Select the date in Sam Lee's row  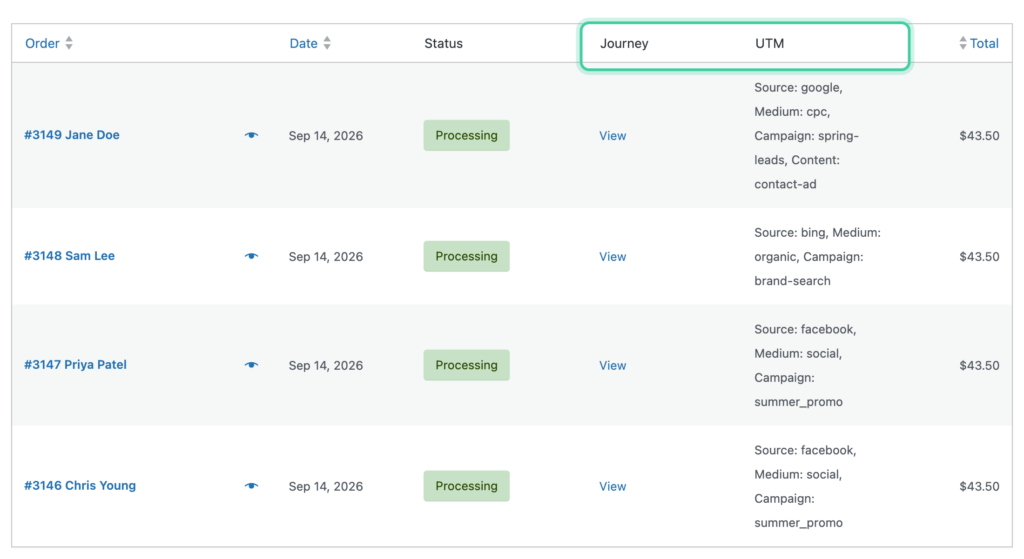(326, 257)
